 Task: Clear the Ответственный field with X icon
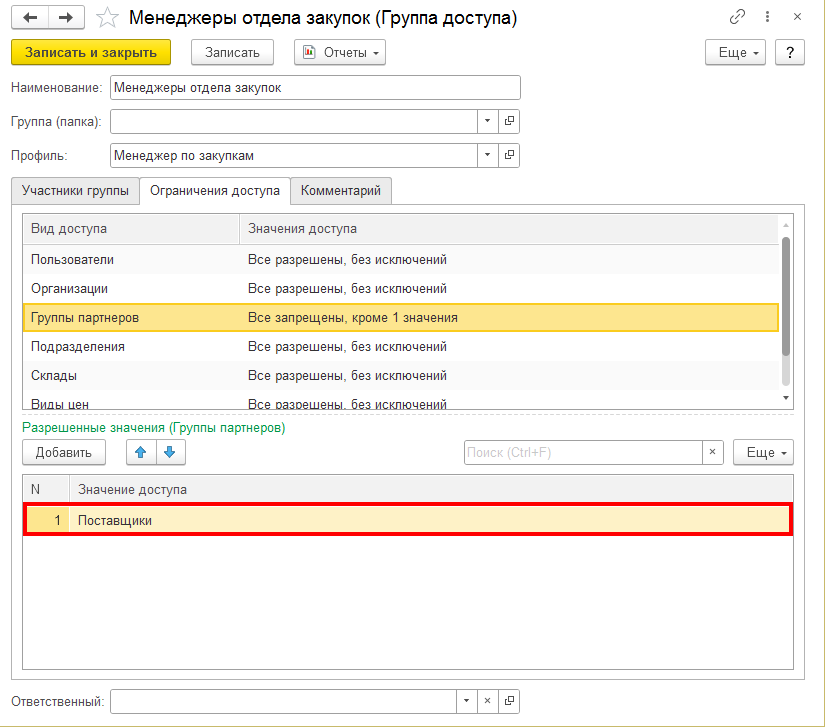[487, 701]
